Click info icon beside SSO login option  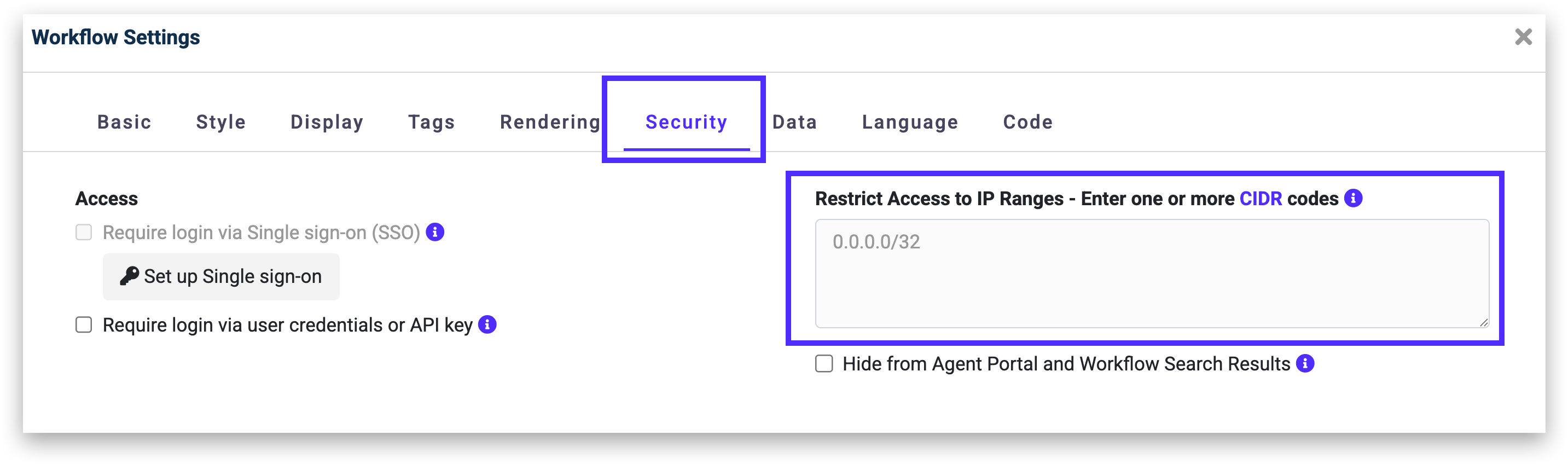tap(434, 232)
